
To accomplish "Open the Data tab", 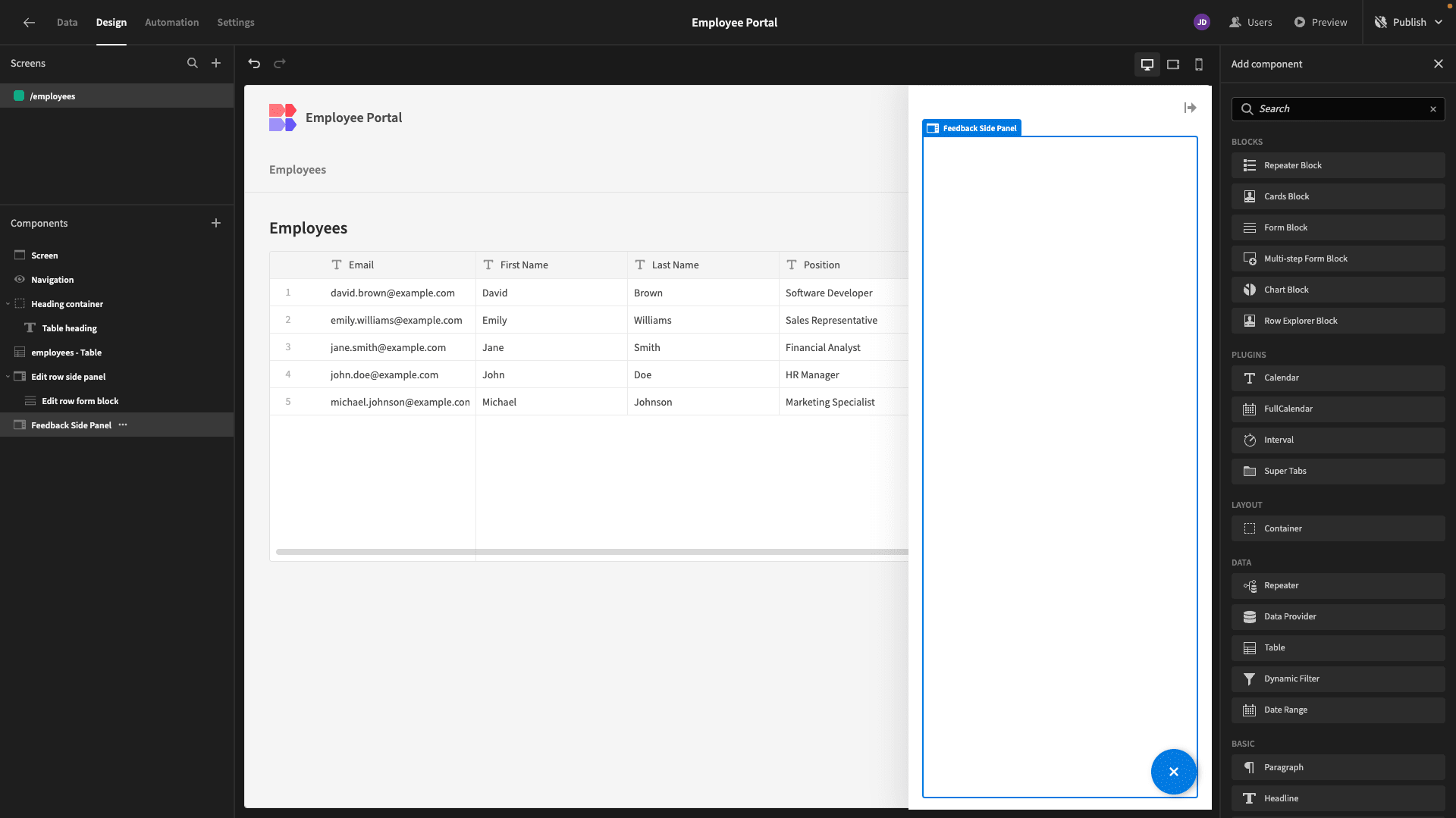I will (x=67, y=22).
